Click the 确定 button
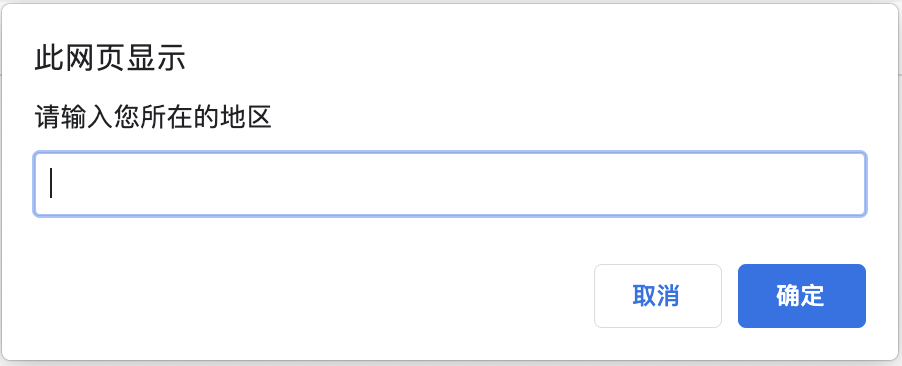The height and width of the screenshot is (366, 902). (801, 296)
